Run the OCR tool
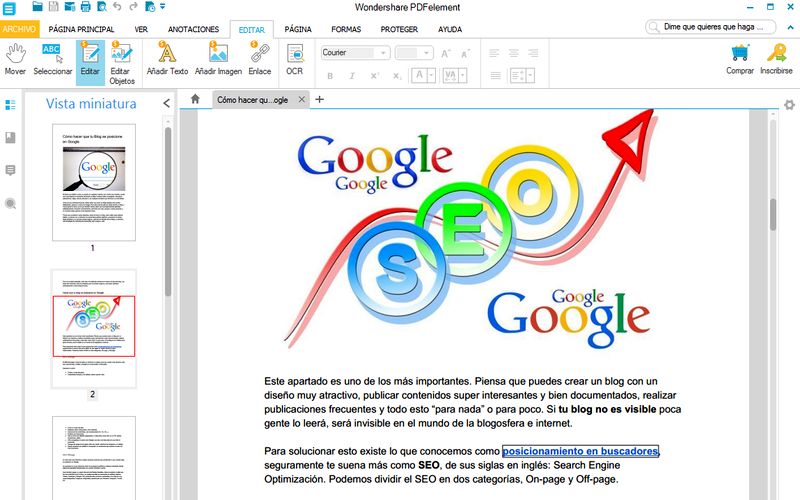The height and width of the screenshot is (500, 800). pos(294,60)
